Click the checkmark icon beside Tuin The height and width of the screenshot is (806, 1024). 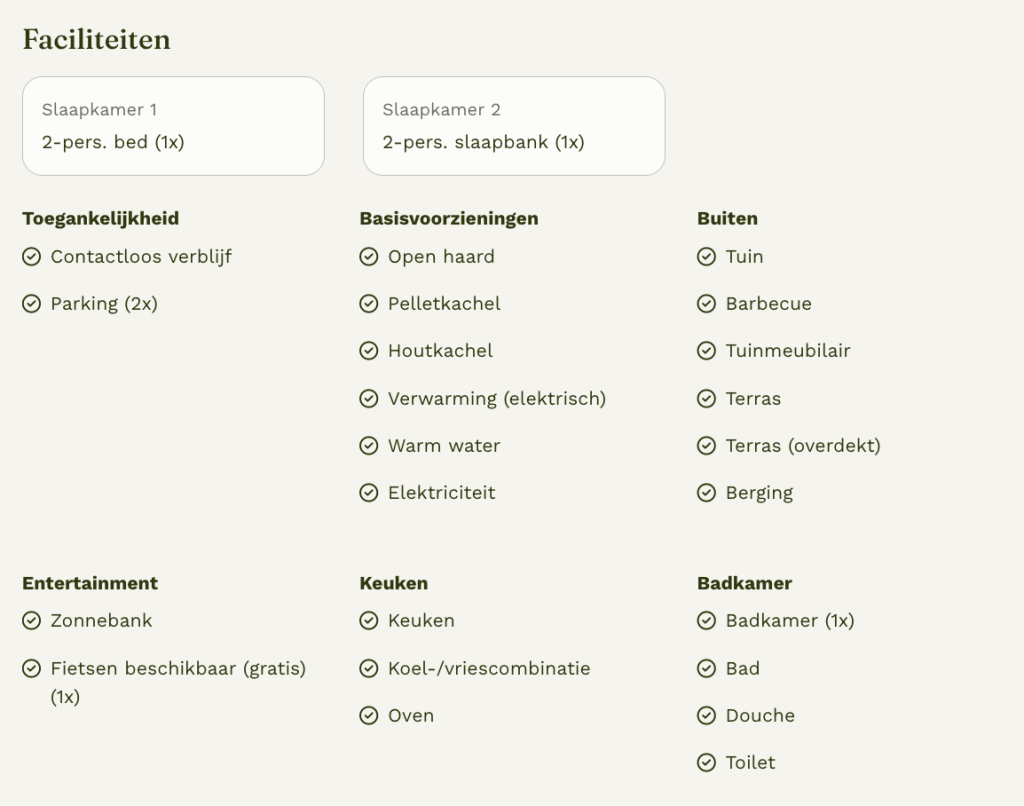tap(707, 257)
